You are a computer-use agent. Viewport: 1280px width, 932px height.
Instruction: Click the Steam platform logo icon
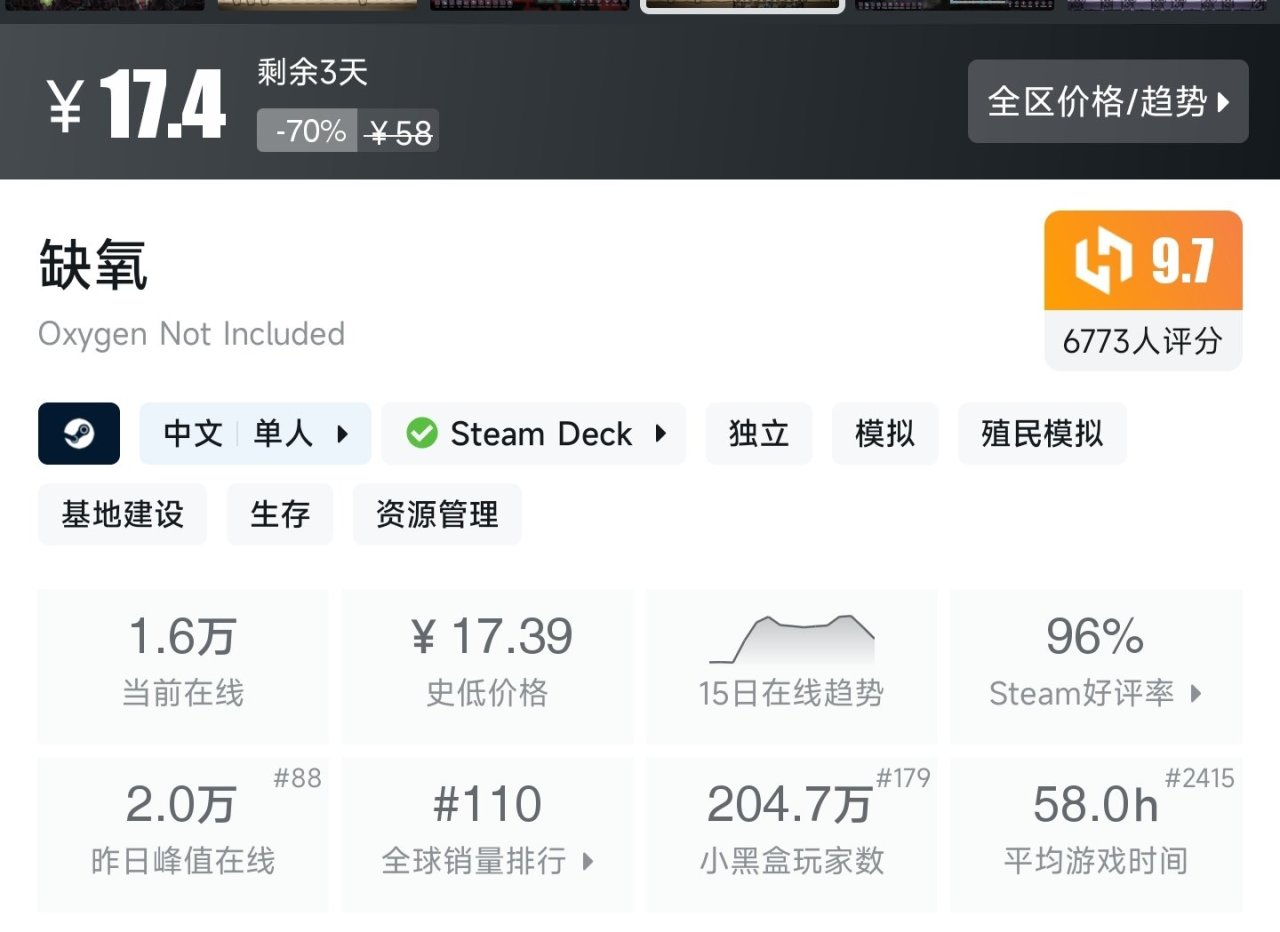(x=79, y=433)
